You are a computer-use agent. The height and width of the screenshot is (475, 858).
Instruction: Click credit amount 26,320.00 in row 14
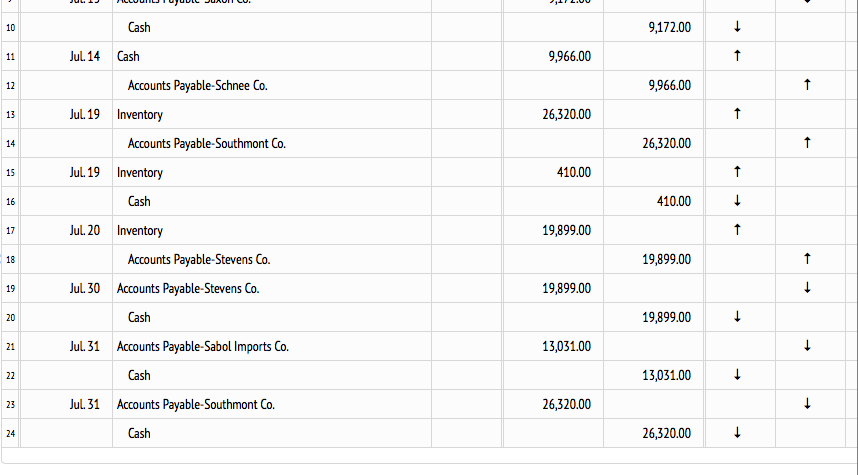666,143
